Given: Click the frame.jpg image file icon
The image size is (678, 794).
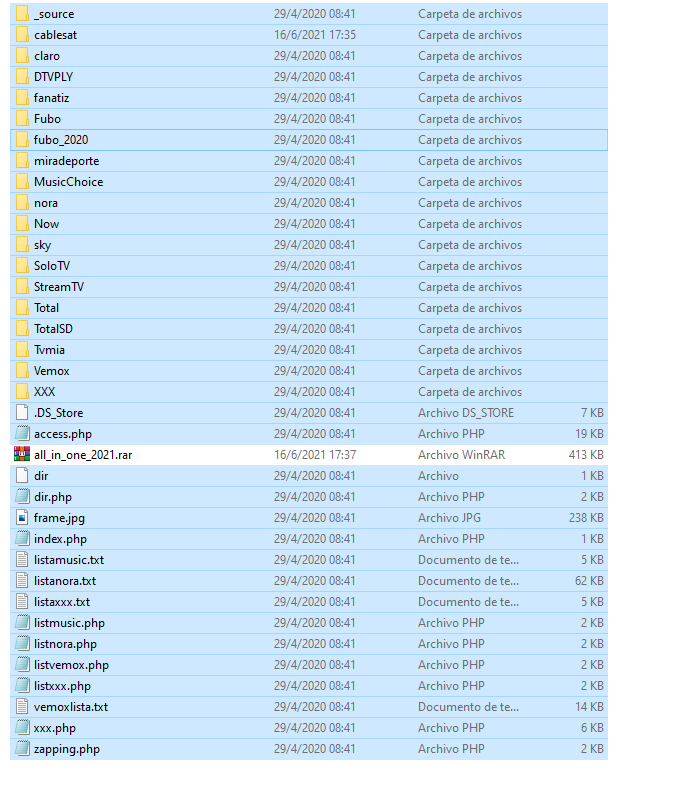Looking at the screenshot, I should tap(22, 517).
